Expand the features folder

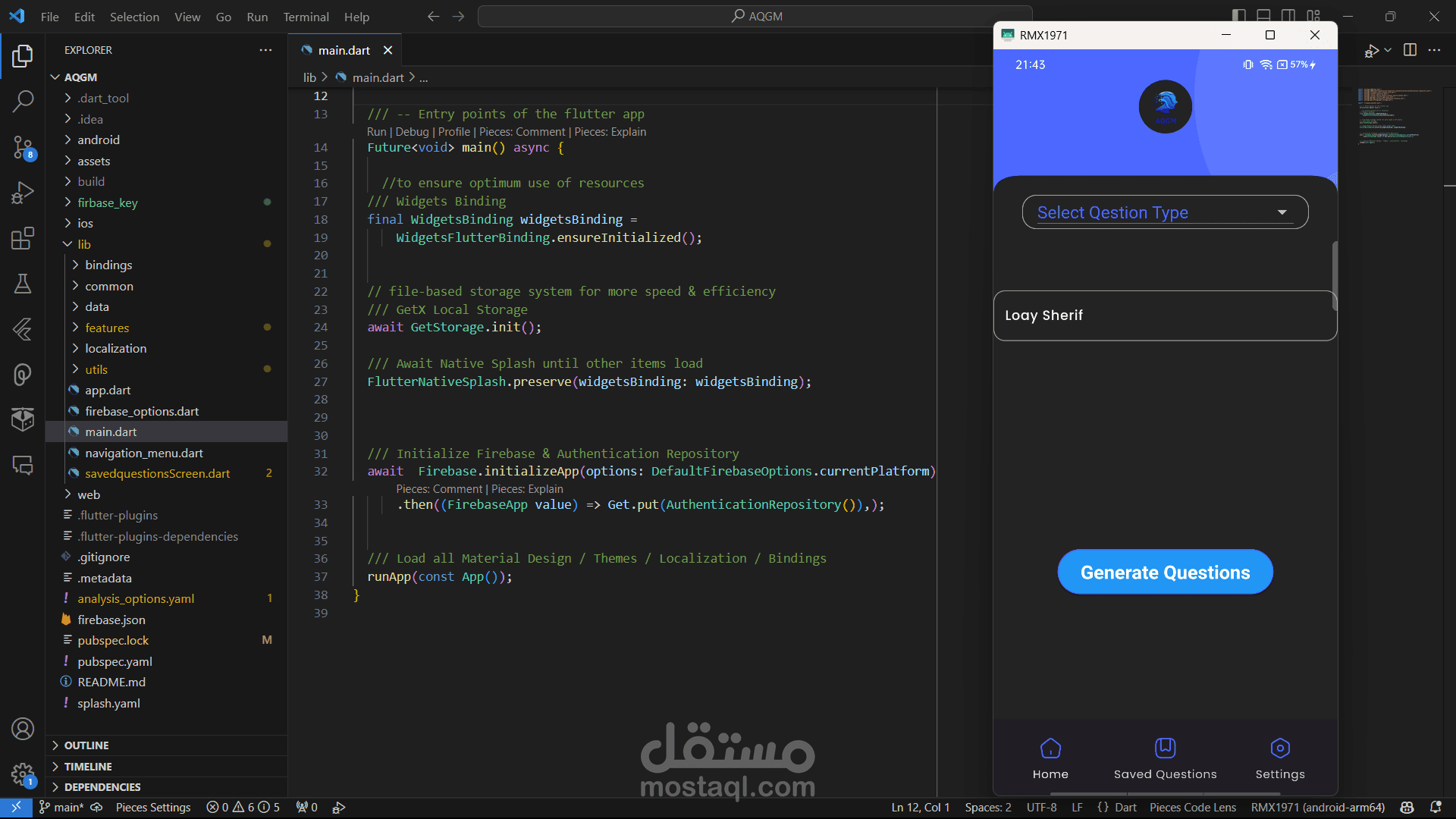point(107,328)
